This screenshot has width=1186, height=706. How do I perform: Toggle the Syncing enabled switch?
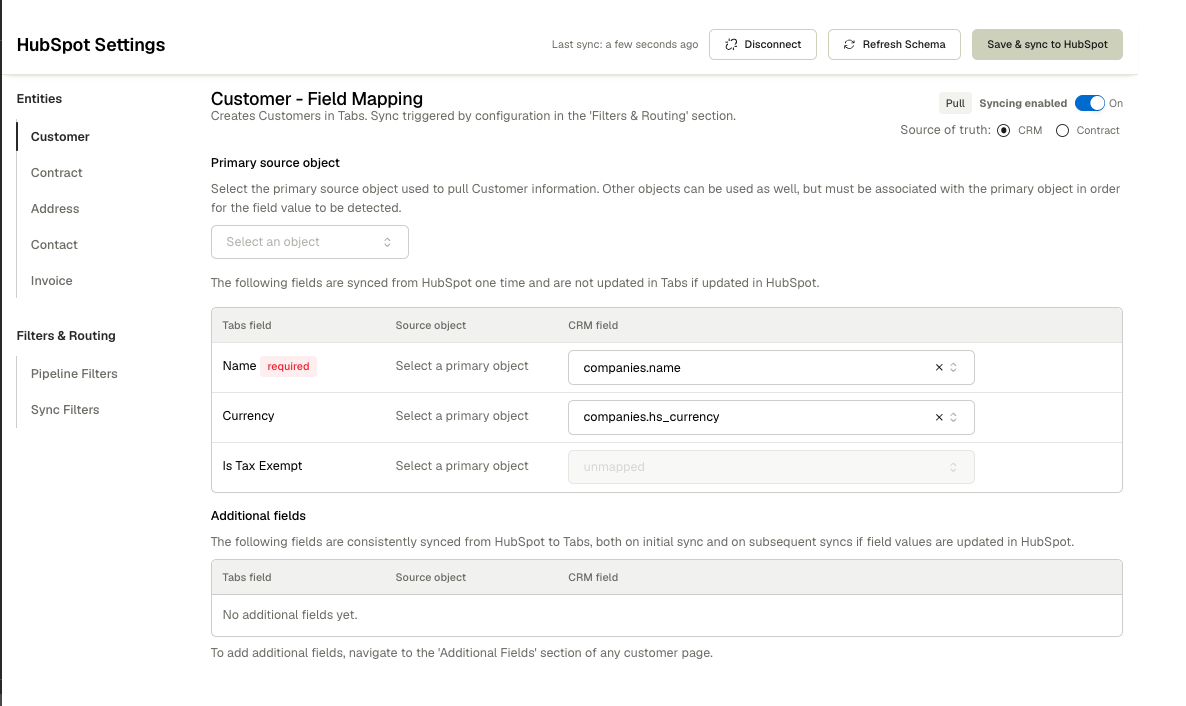[x=1089, y=103]
